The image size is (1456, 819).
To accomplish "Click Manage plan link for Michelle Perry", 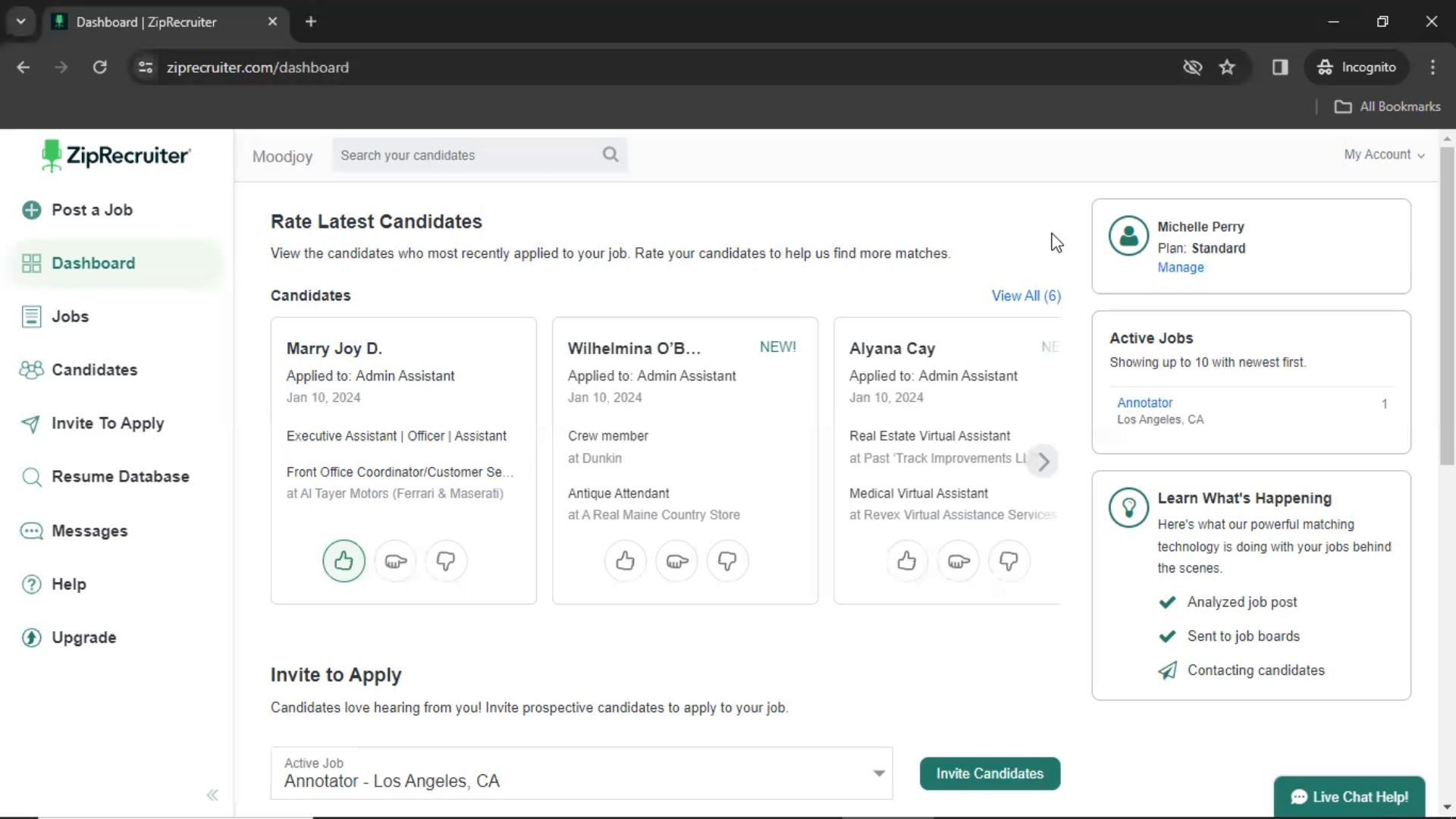I will tap(1181, 267).
